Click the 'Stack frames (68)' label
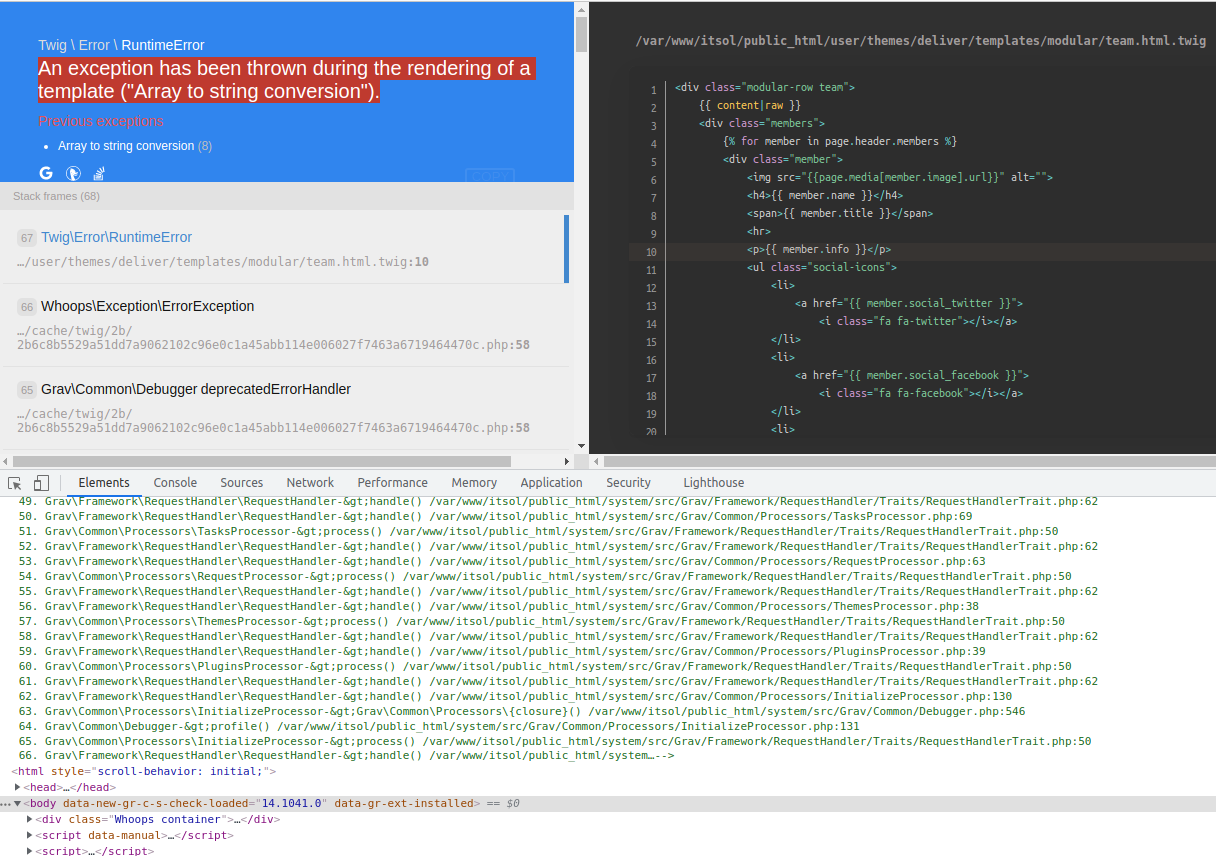This screenshot has width=1216, height=856. (x=57, y=196)
